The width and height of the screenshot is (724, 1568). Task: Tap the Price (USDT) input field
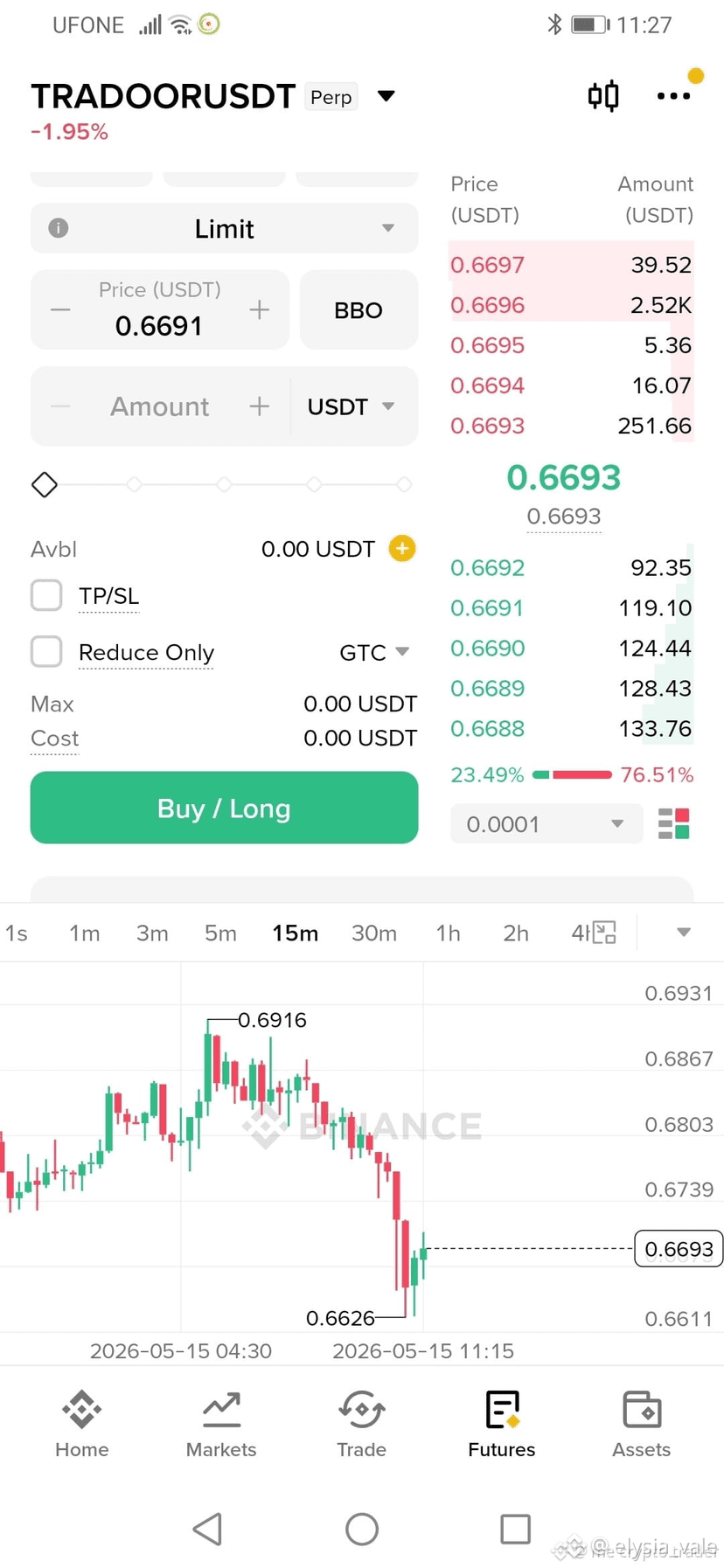point(159,309)
